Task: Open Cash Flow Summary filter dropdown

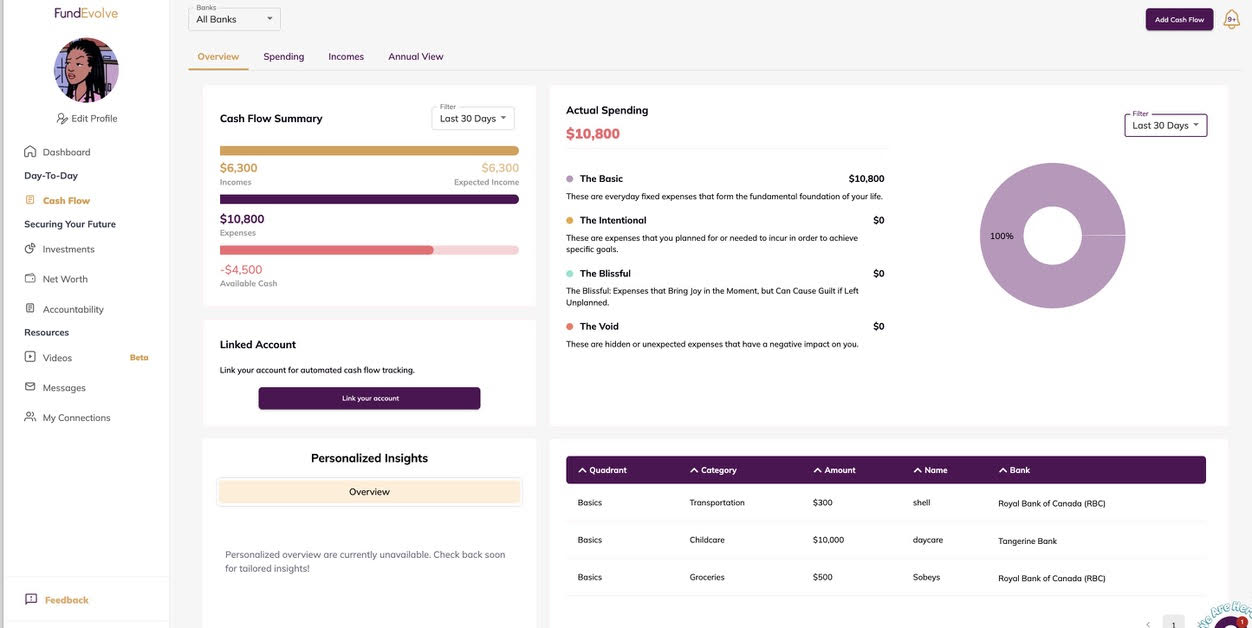Action: (473, 118)
